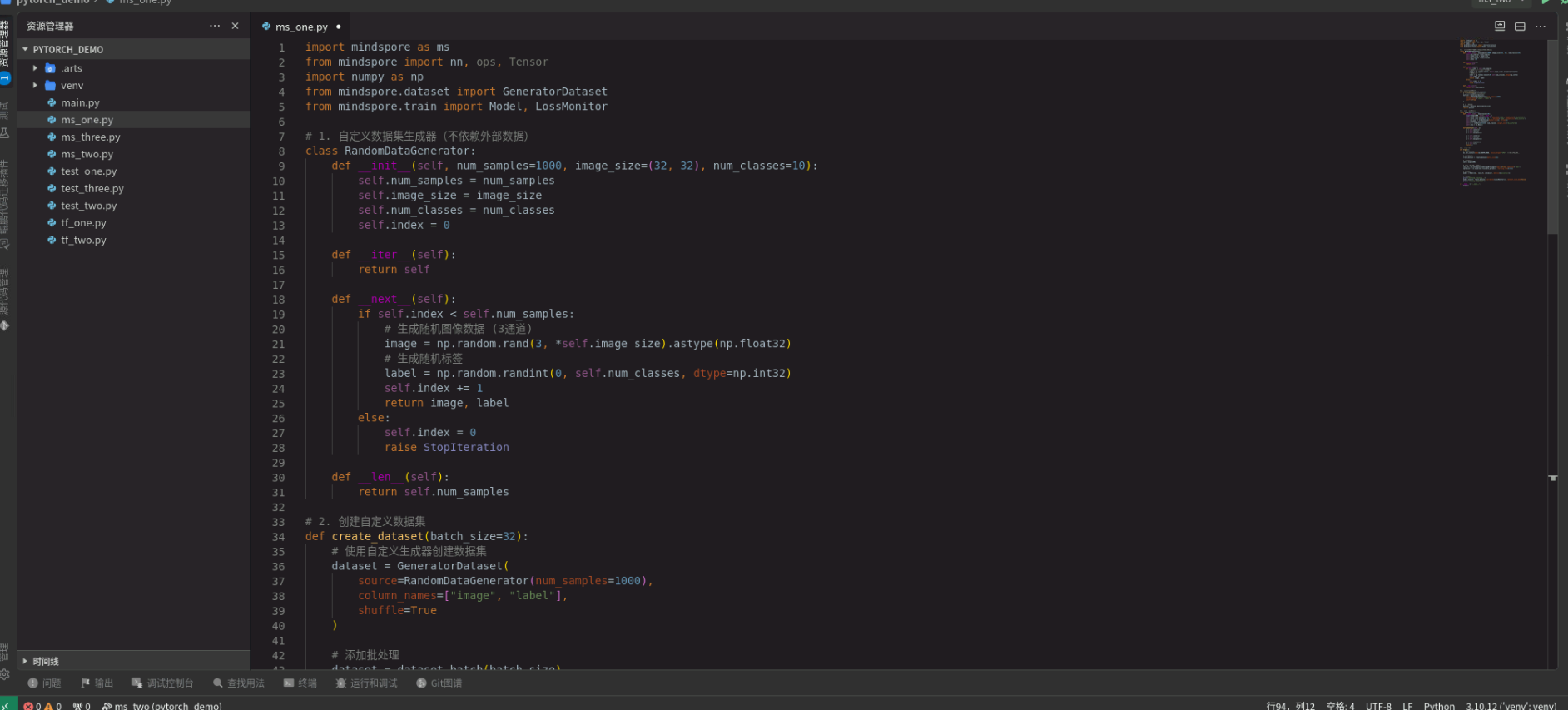
Task: Open tf_two.py from the explorer
Action: click(83, 241)
